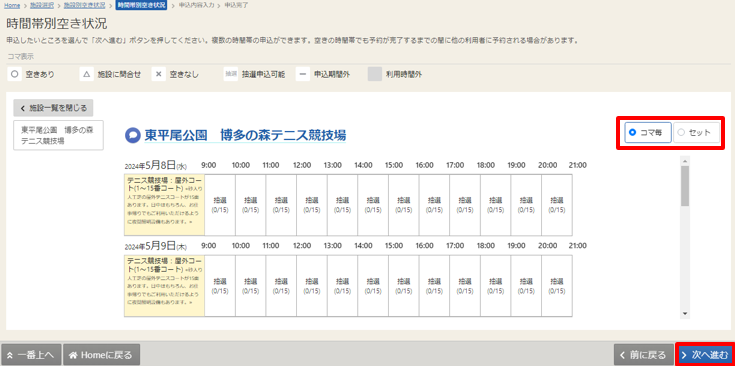Image resolution: width=737 pixels, height=366 pixels.
Task: Click 前に戻る to go back
Action: 643,354
